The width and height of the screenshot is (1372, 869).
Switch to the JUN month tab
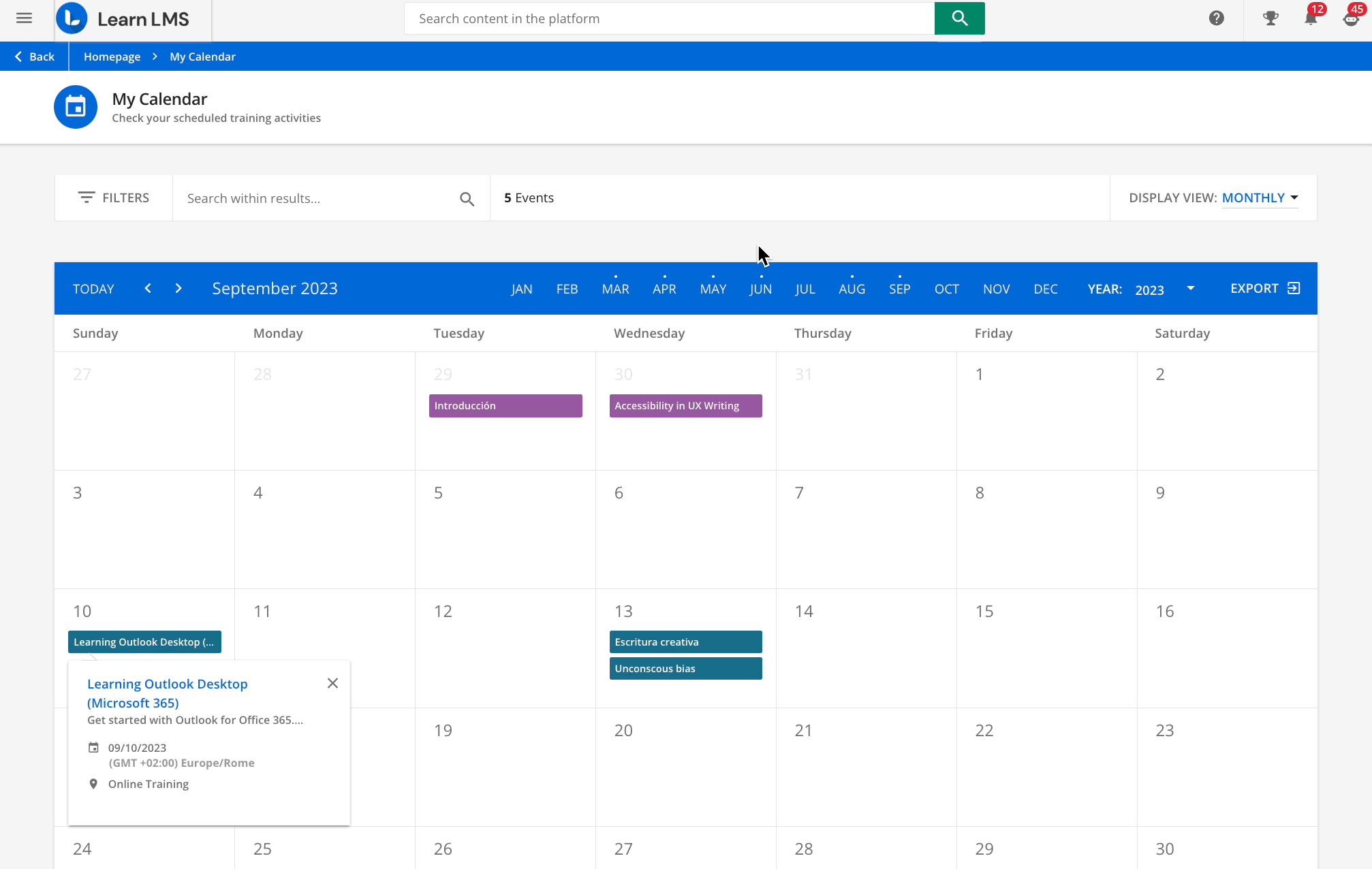[760, 289]
